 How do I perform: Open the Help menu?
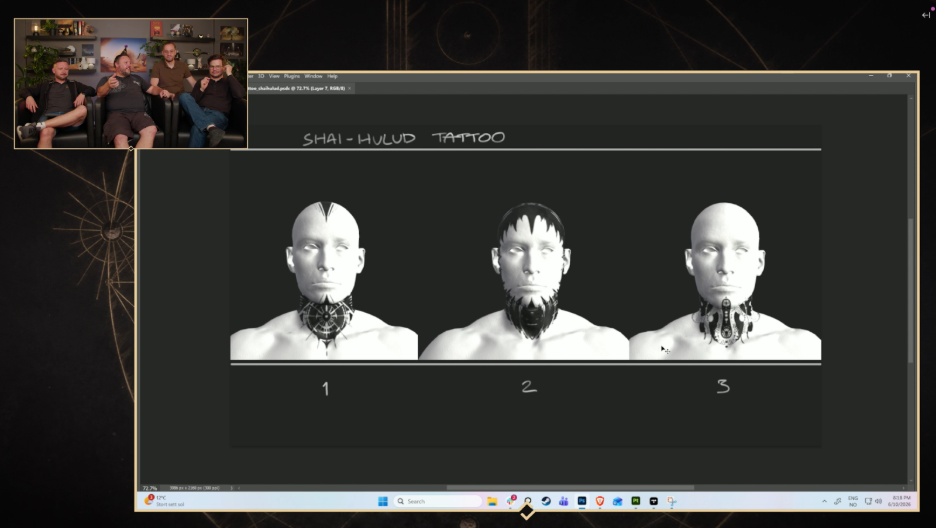332,76
